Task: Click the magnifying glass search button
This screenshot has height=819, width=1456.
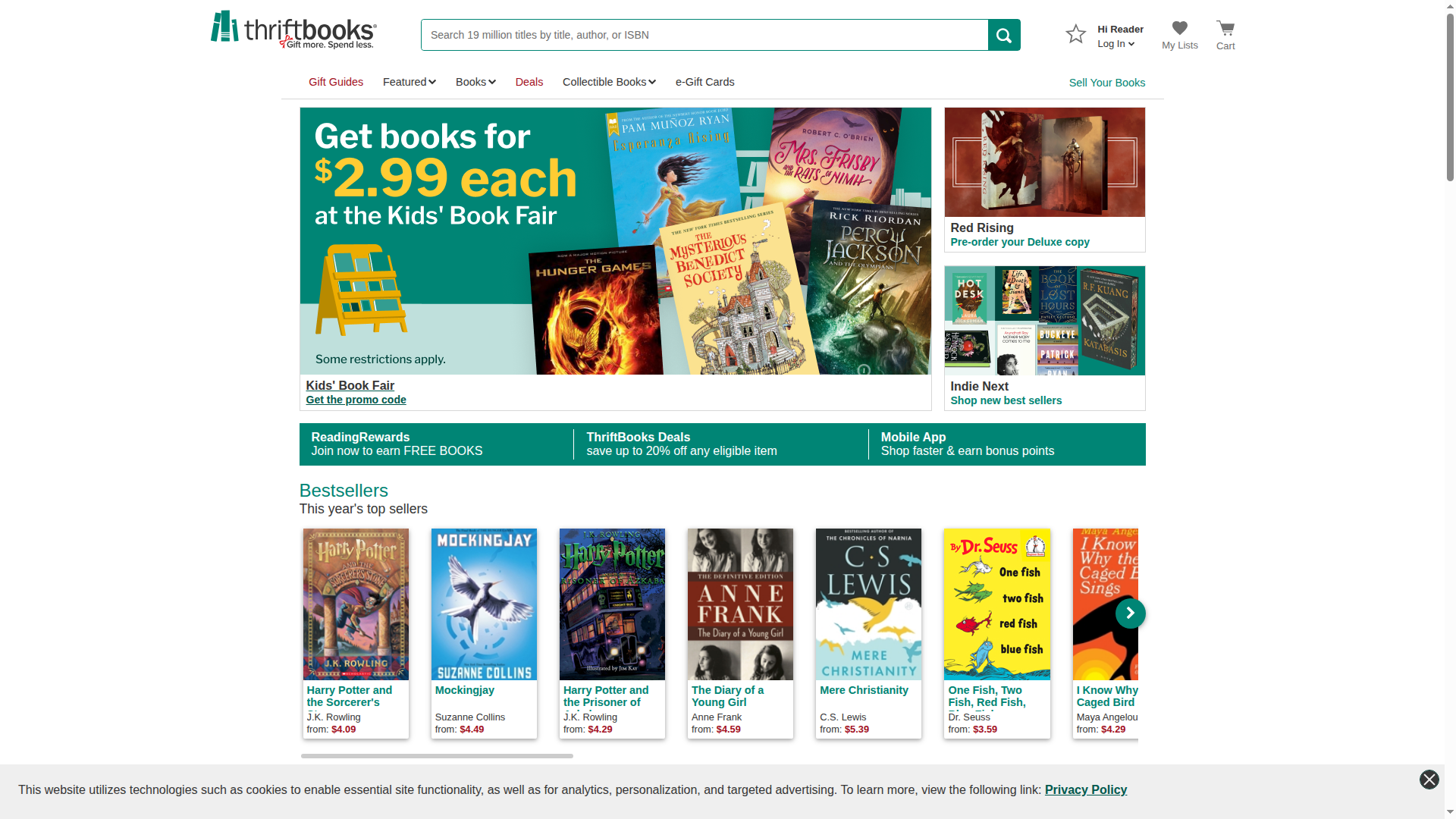Action: (x=1004, y=35)
